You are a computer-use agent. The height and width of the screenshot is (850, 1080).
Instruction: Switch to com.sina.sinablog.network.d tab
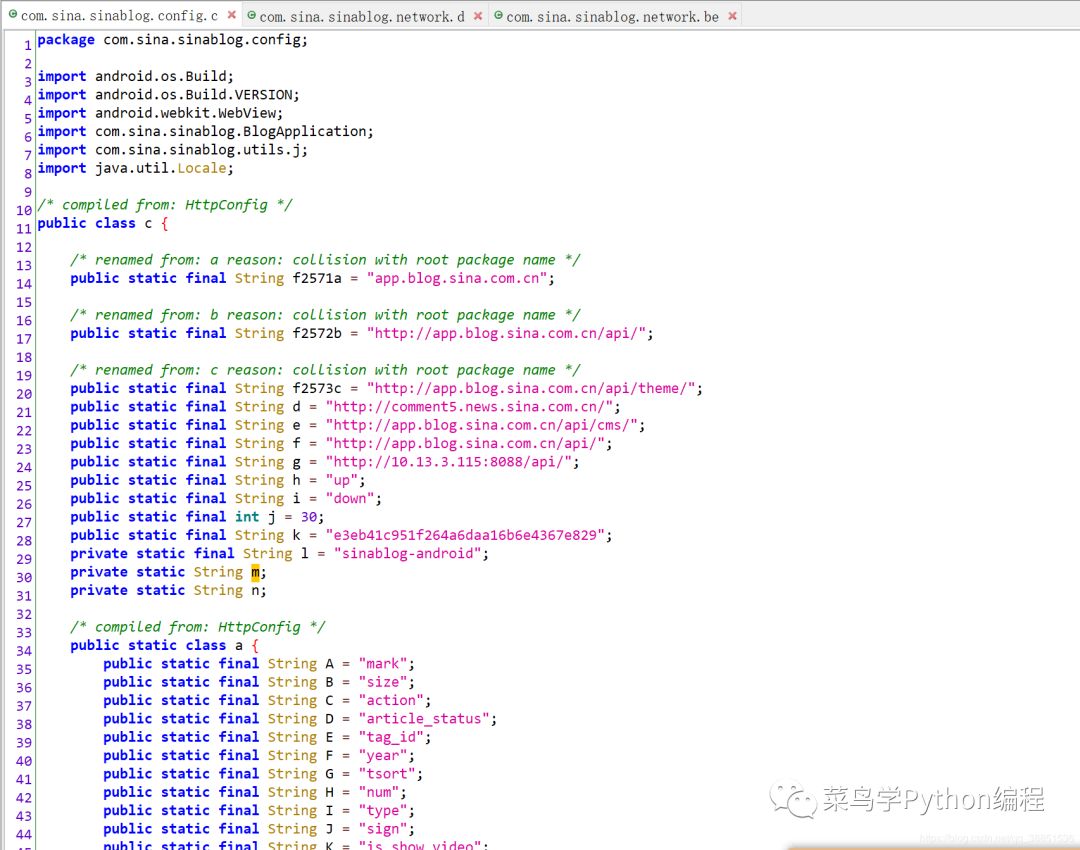(x=362, y=16)
